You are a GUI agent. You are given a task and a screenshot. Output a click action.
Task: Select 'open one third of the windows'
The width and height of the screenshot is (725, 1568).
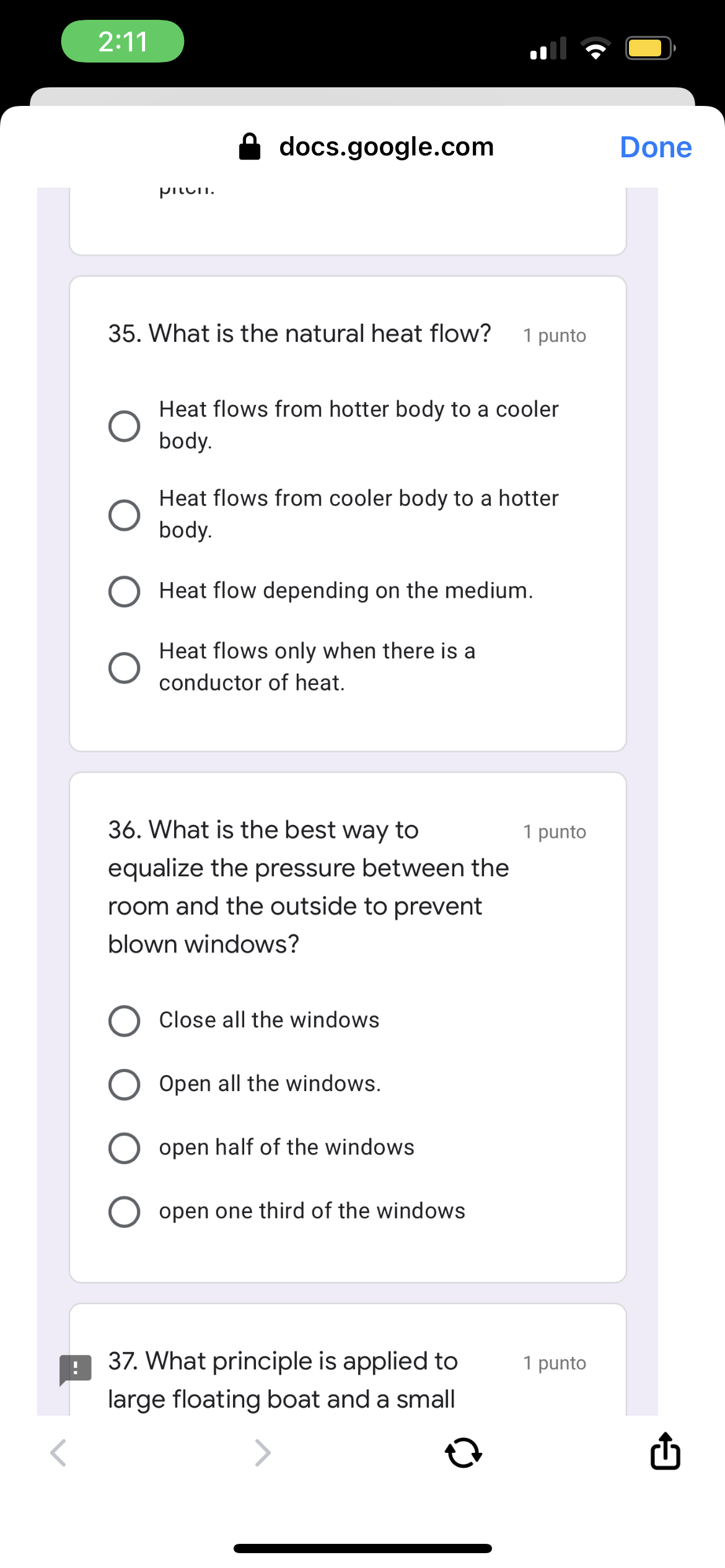(x=124, y=1211)
